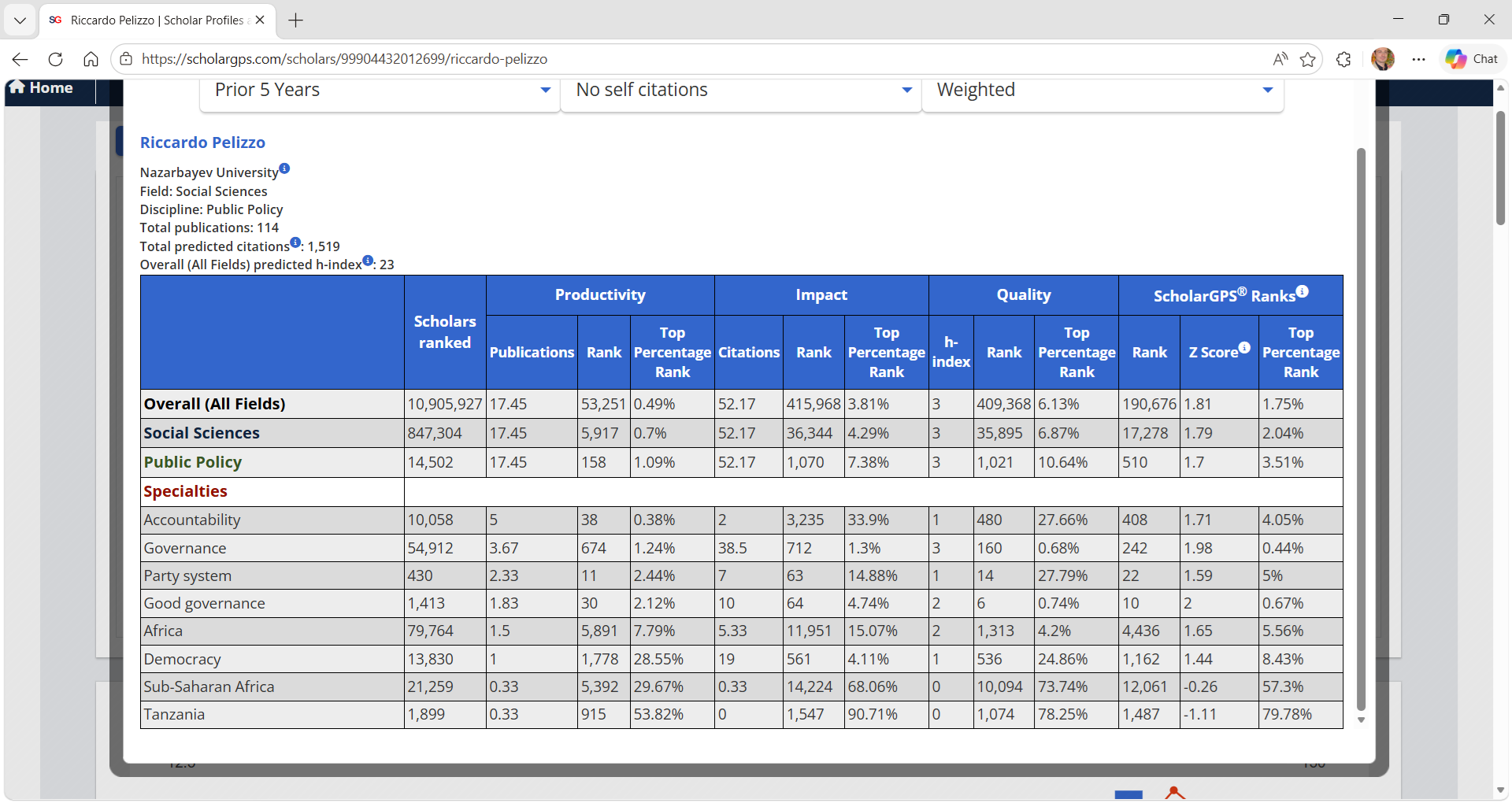Expand the Prior 5 Years dropdown
This screenshot has width=1512, height=803.
click(380, 91)
